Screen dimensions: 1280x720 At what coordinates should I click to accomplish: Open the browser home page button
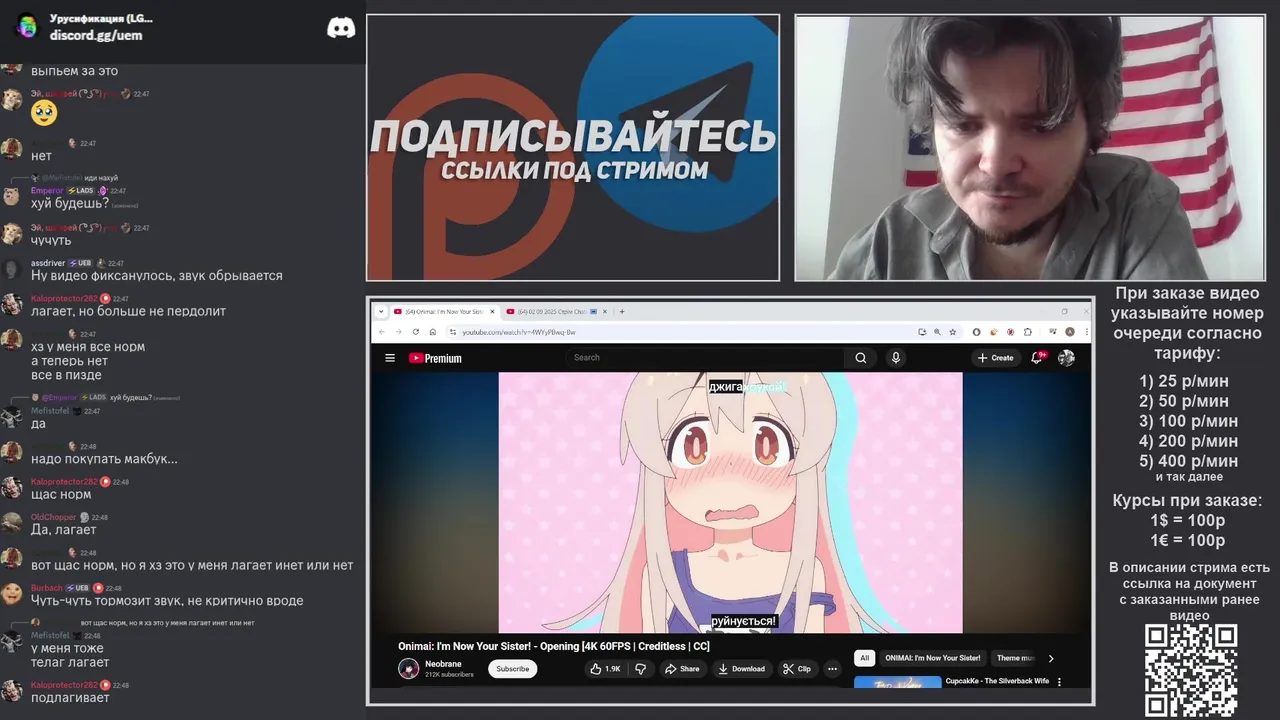click(x=432, y=332)
